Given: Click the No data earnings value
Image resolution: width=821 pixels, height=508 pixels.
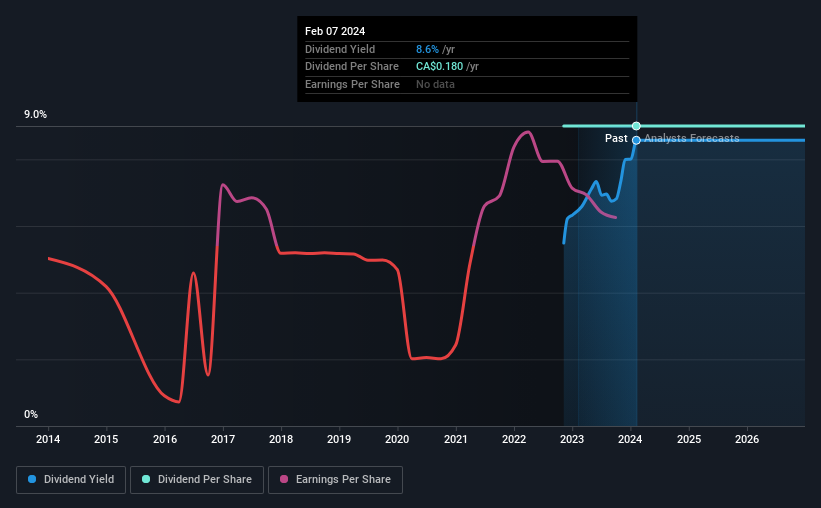Looking at the screenshot, I should (435, 84).
